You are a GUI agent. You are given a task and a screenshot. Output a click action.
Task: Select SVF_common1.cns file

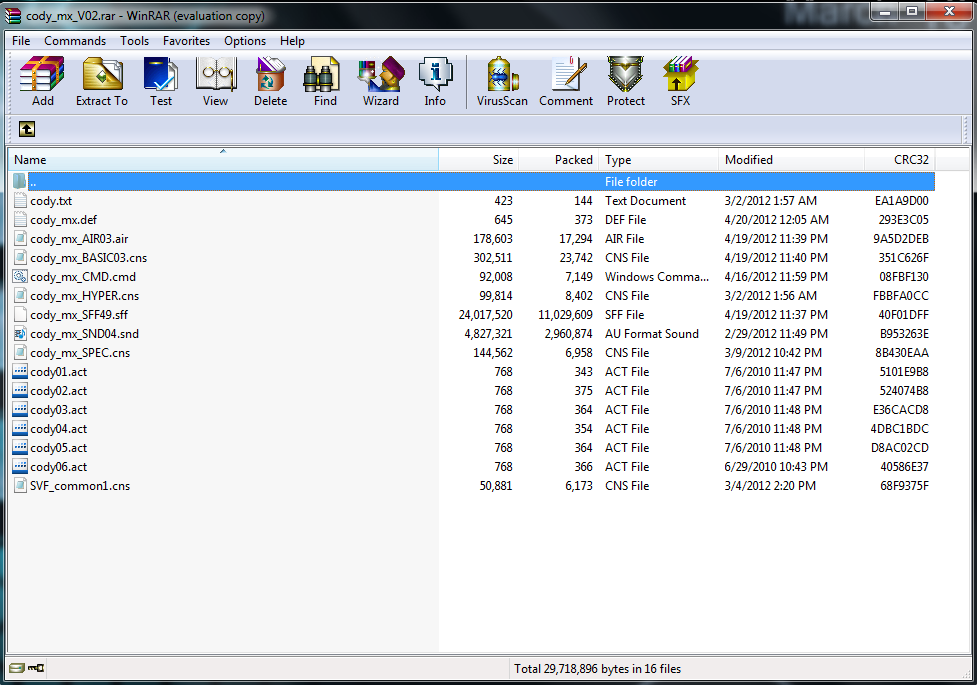click(80, 486)
